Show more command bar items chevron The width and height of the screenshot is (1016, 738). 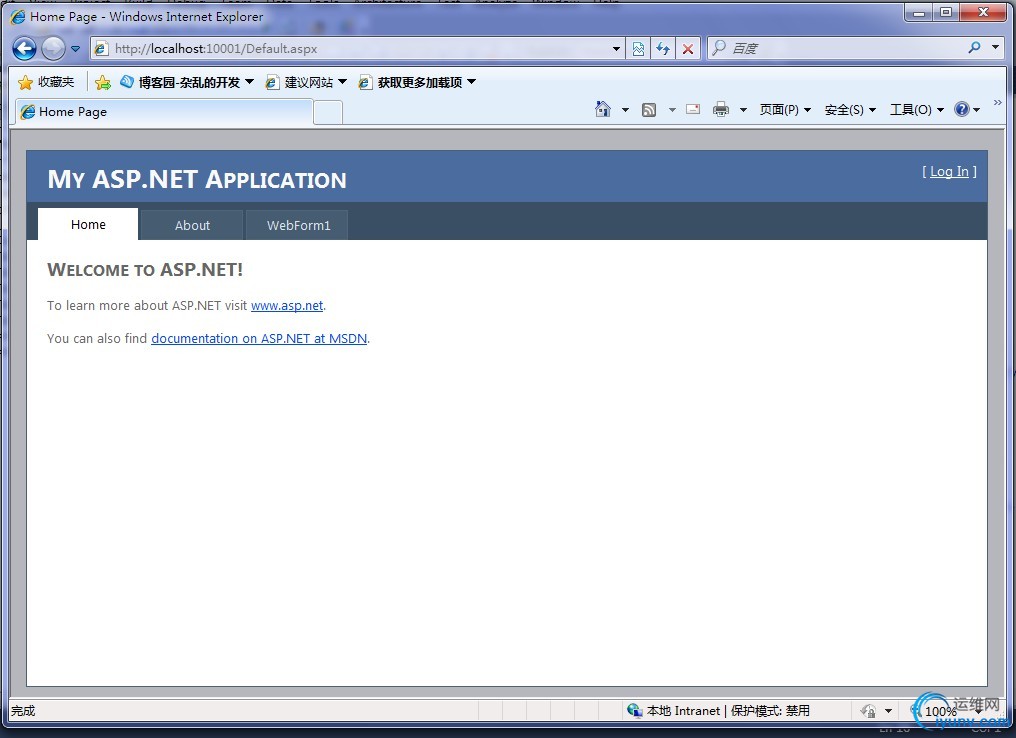click(x=997, y=102)
